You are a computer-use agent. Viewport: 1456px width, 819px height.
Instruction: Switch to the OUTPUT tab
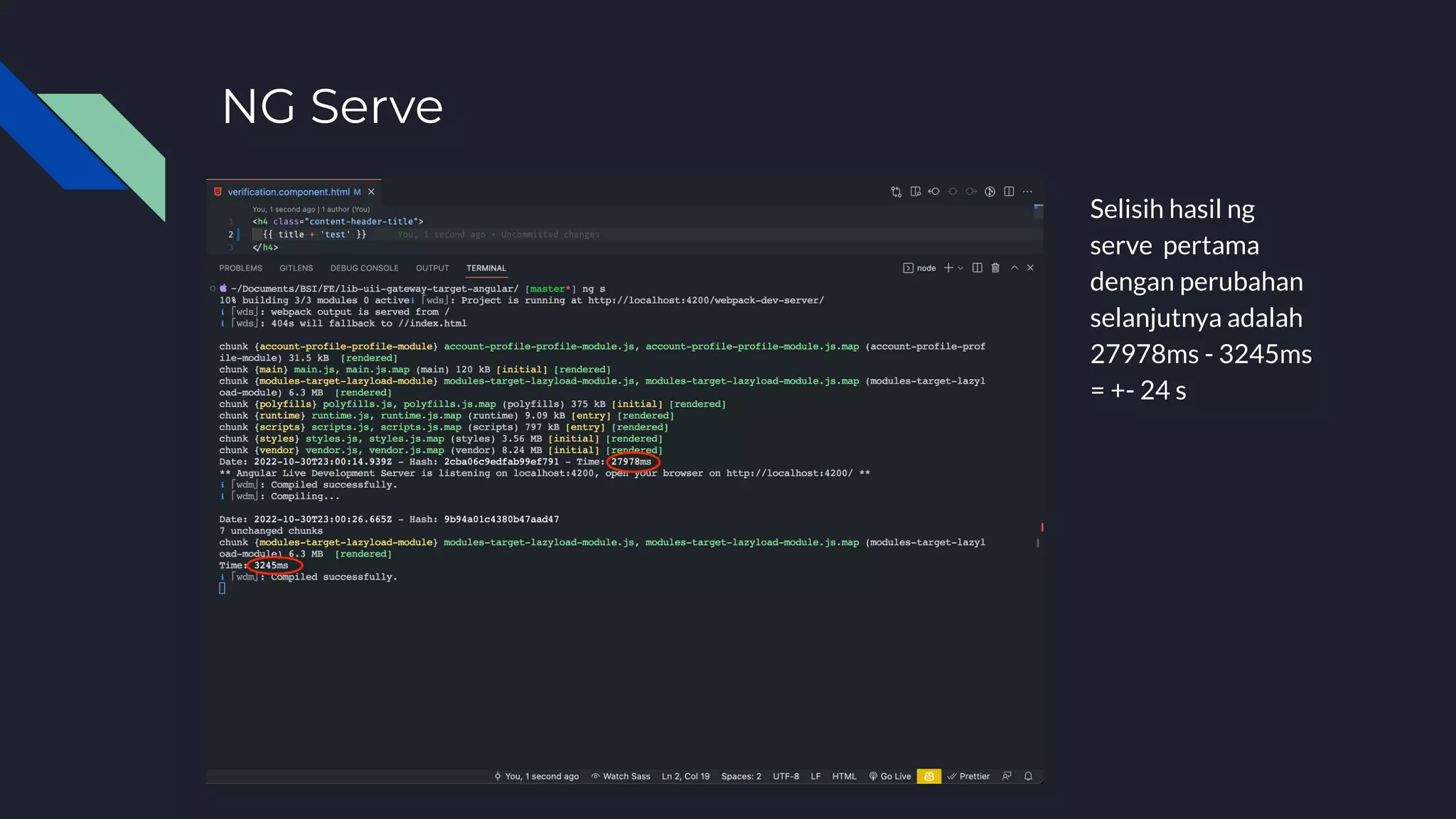pos(432,268)
